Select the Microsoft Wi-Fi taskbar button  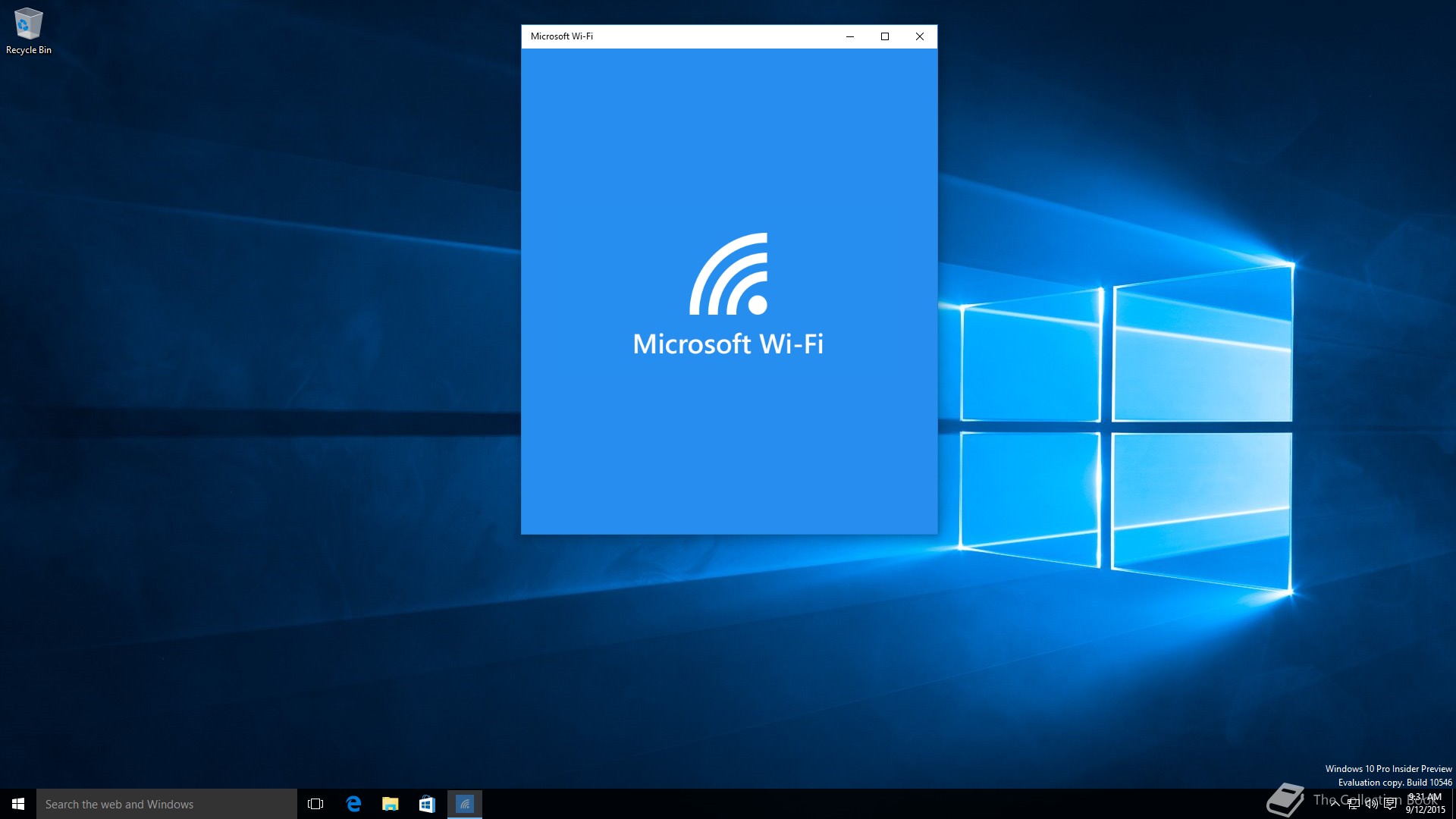click(x=465, y=804)
